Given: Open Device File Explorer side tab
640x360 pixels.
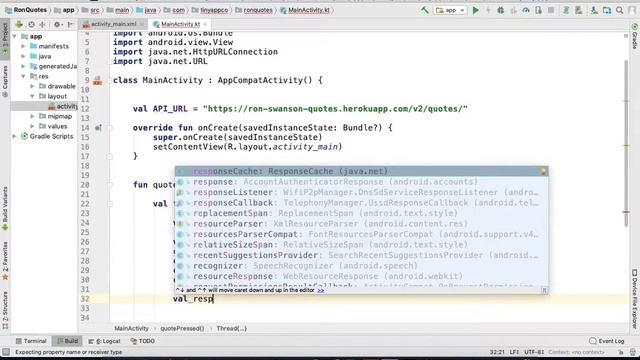Looking at the screenshot, I should point(635,299).
